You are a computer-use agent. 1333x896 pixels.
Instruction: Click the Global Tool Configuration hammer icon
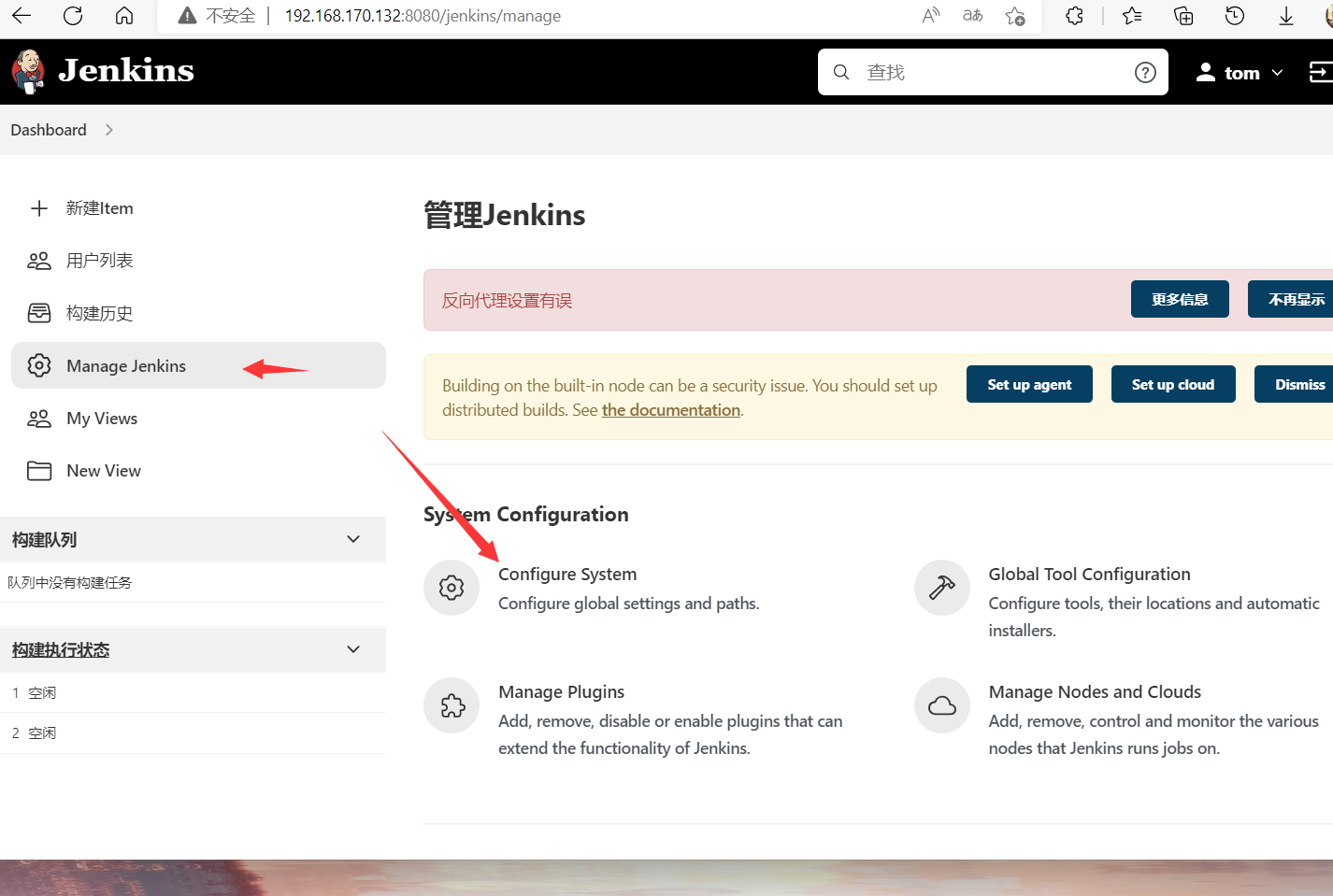pyautogui.click(x=942, y=588)
